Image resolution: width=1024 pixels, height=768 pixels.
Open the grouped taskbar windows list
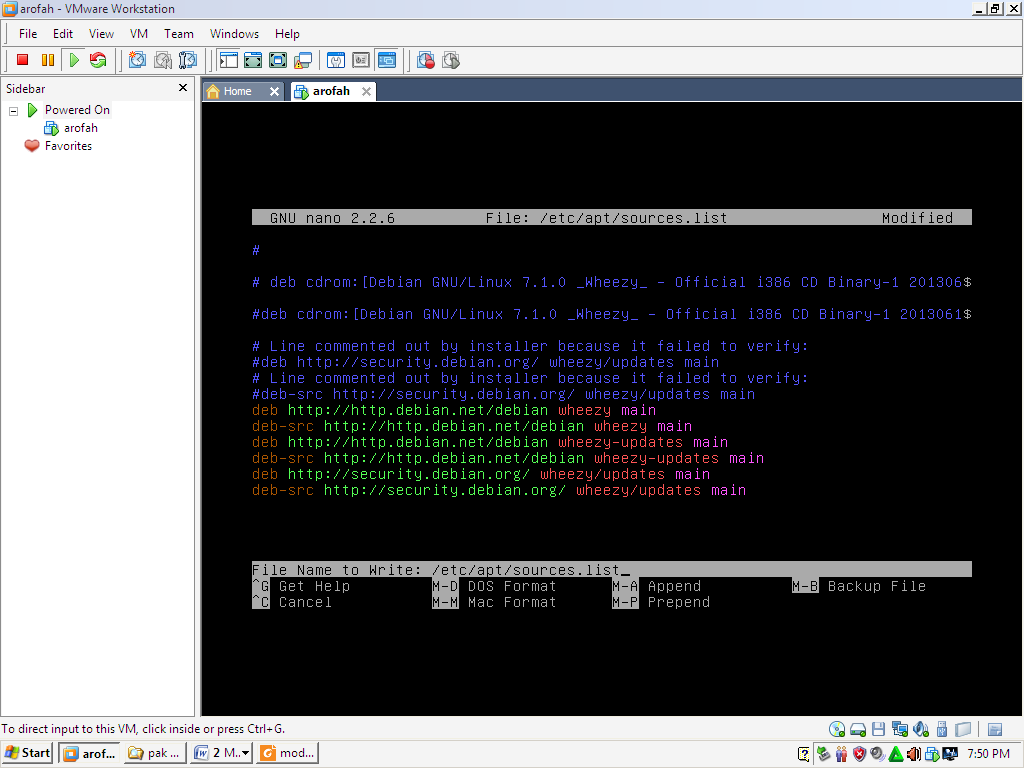click(x=220, y=753)
